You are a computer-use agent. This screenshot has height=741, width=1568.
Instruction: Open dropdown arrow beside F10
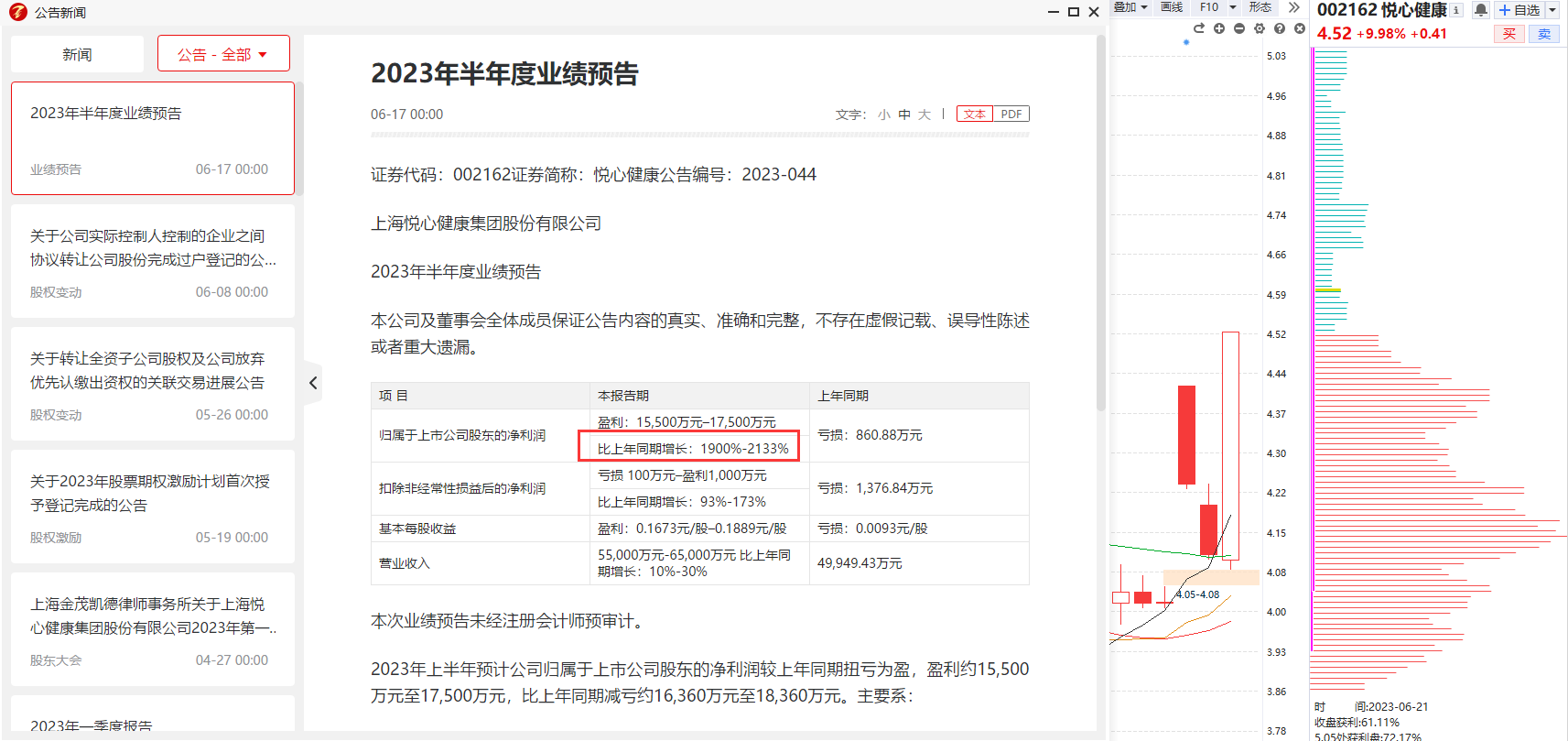coord(1233,7)
